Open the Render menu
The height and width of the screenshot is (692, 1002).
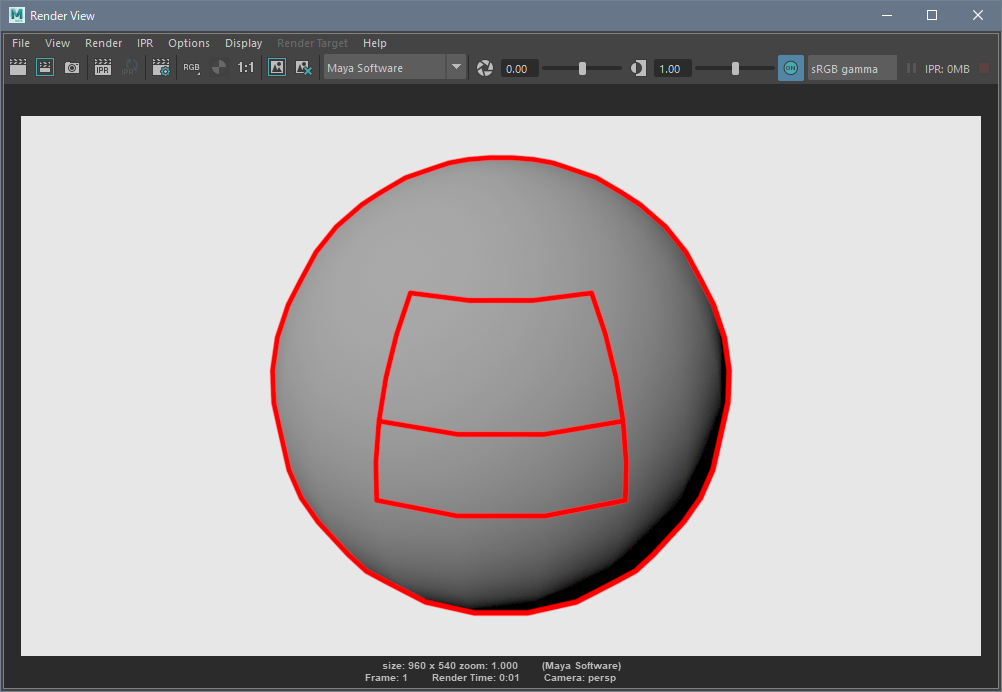(103, 43)
